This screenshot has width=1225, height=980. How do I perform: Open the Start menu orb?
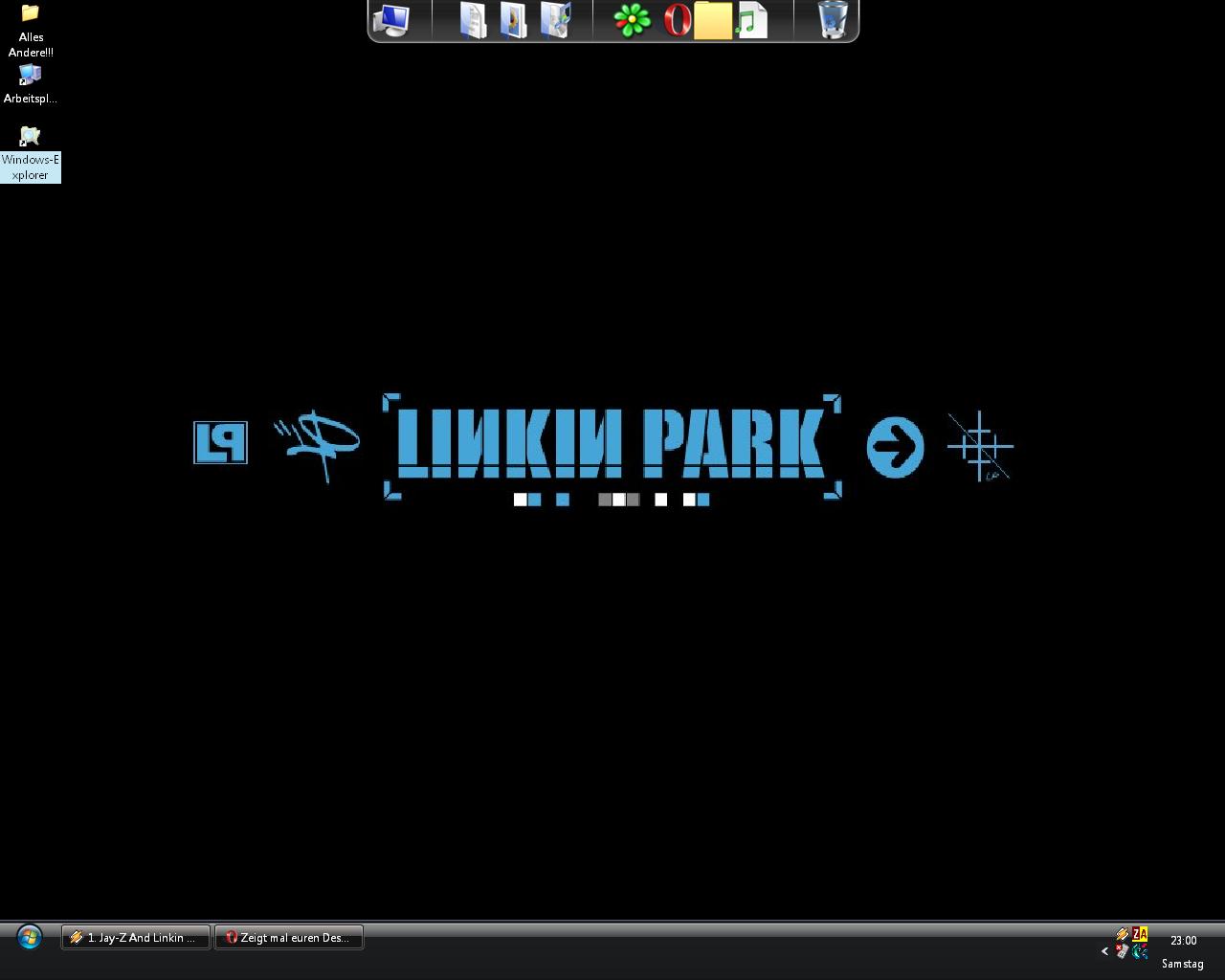pyautogui.click(x=30, y=937)
